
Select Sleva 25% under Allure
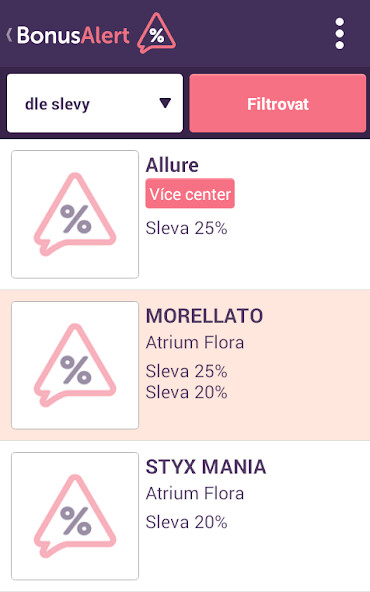click(x=187, y=228)
